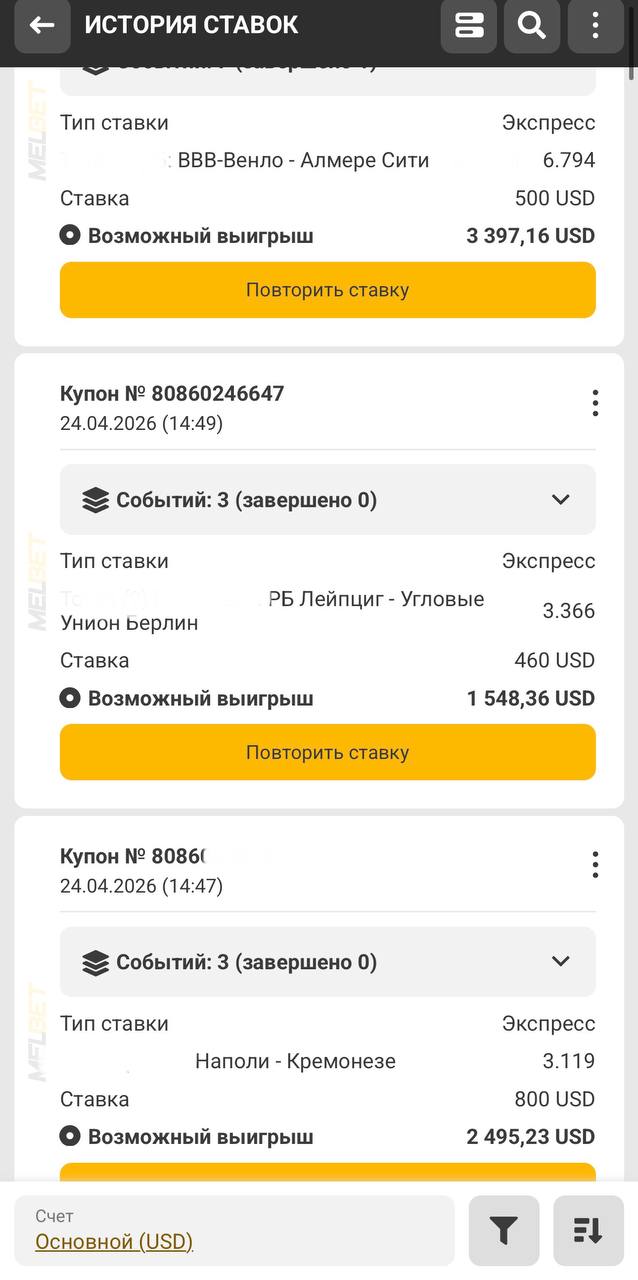Open the Основной (USD) account selector
This screenshot has height=1280, width=638.
[x=114, y=1241]
